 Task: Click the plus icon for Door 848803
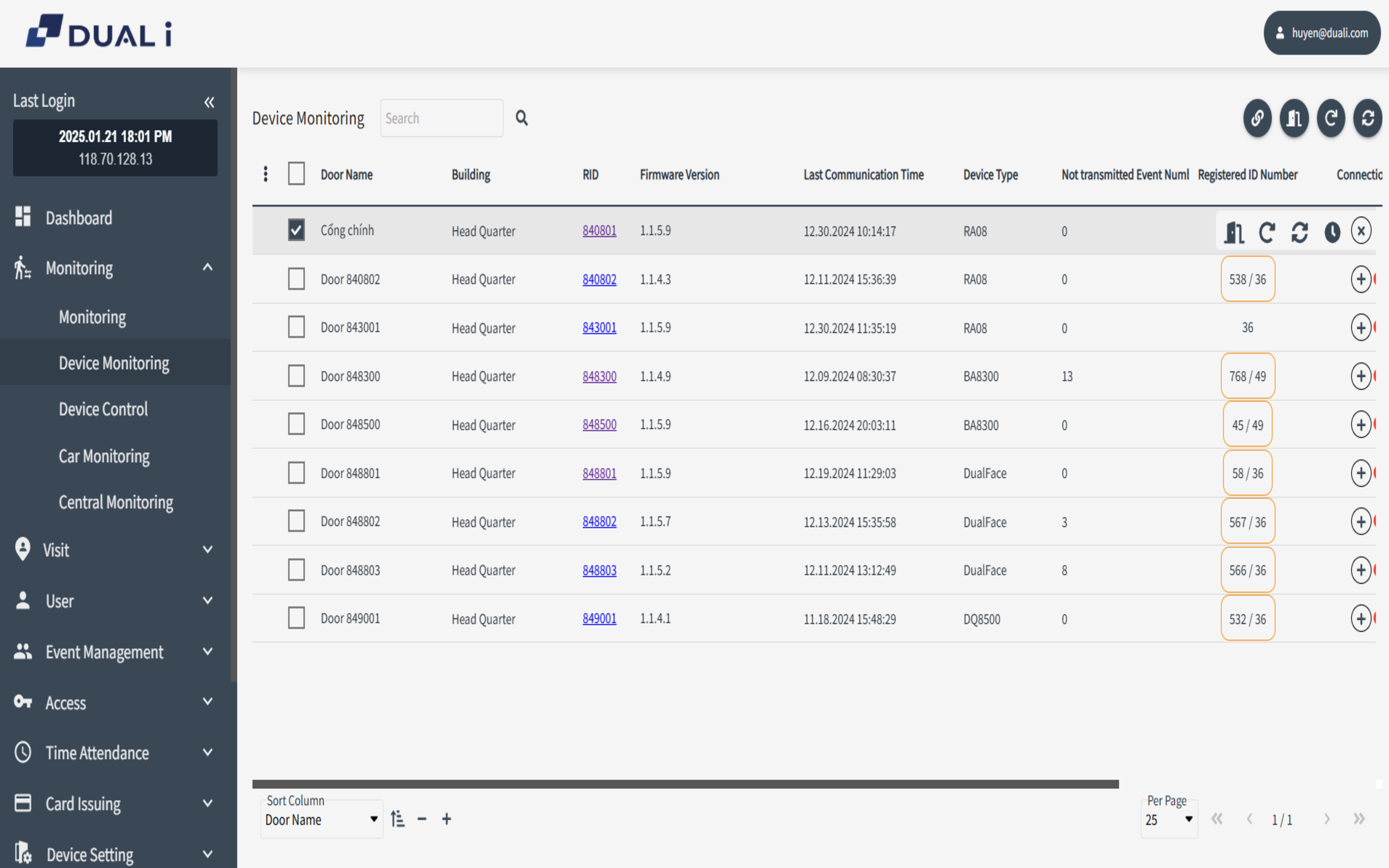[1361, 570]
